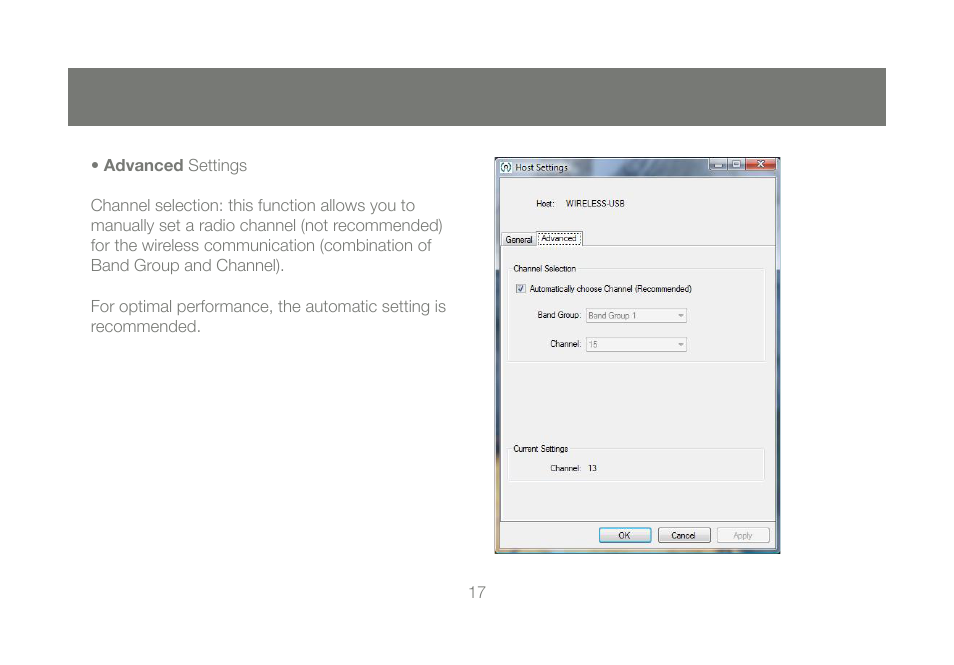This screenshot has width=954, height=665.
Task: Close the Host Settings window
Action: point(761,164)
